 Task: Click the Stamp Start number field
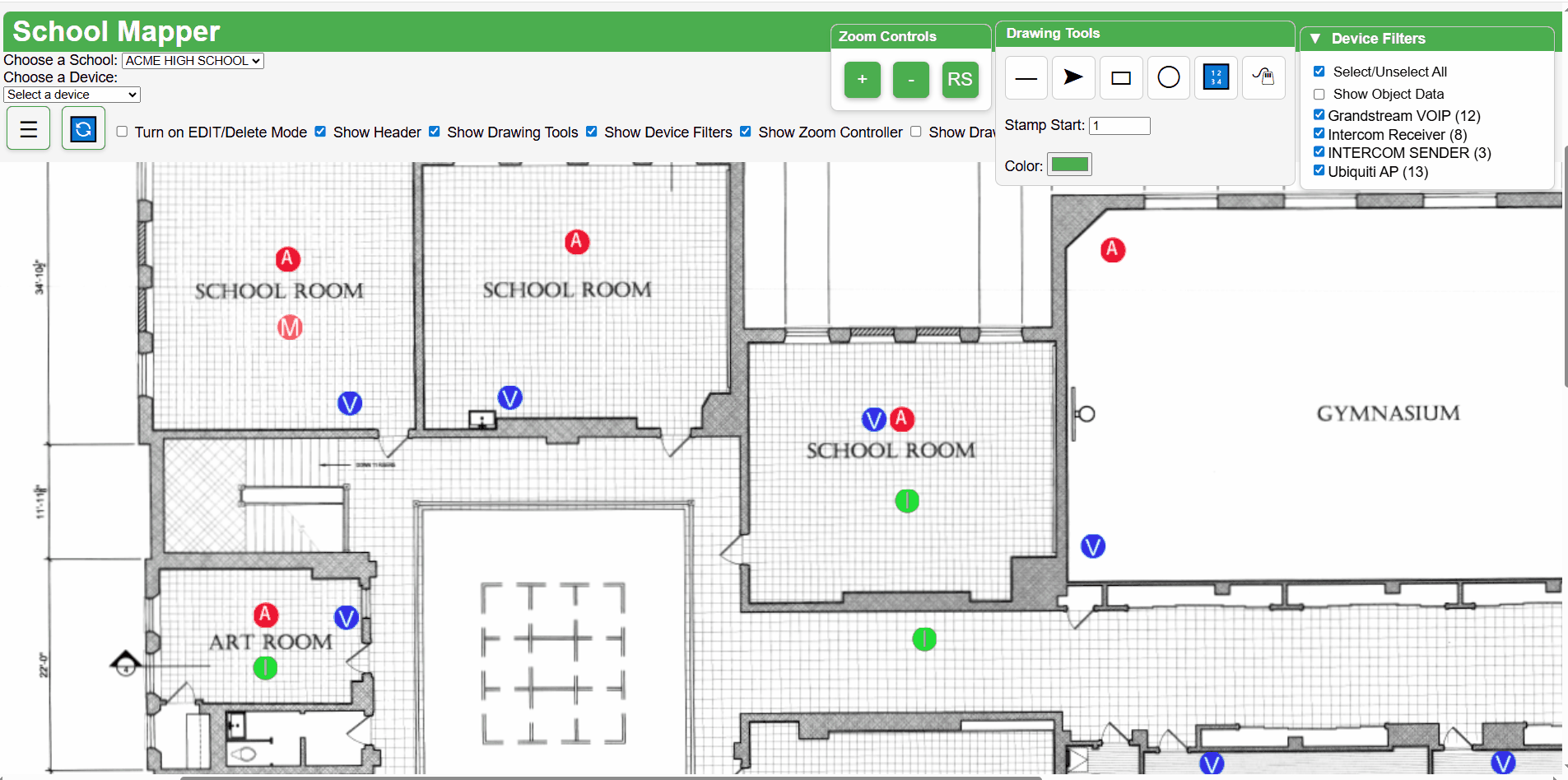click(x=1119, y=126)
